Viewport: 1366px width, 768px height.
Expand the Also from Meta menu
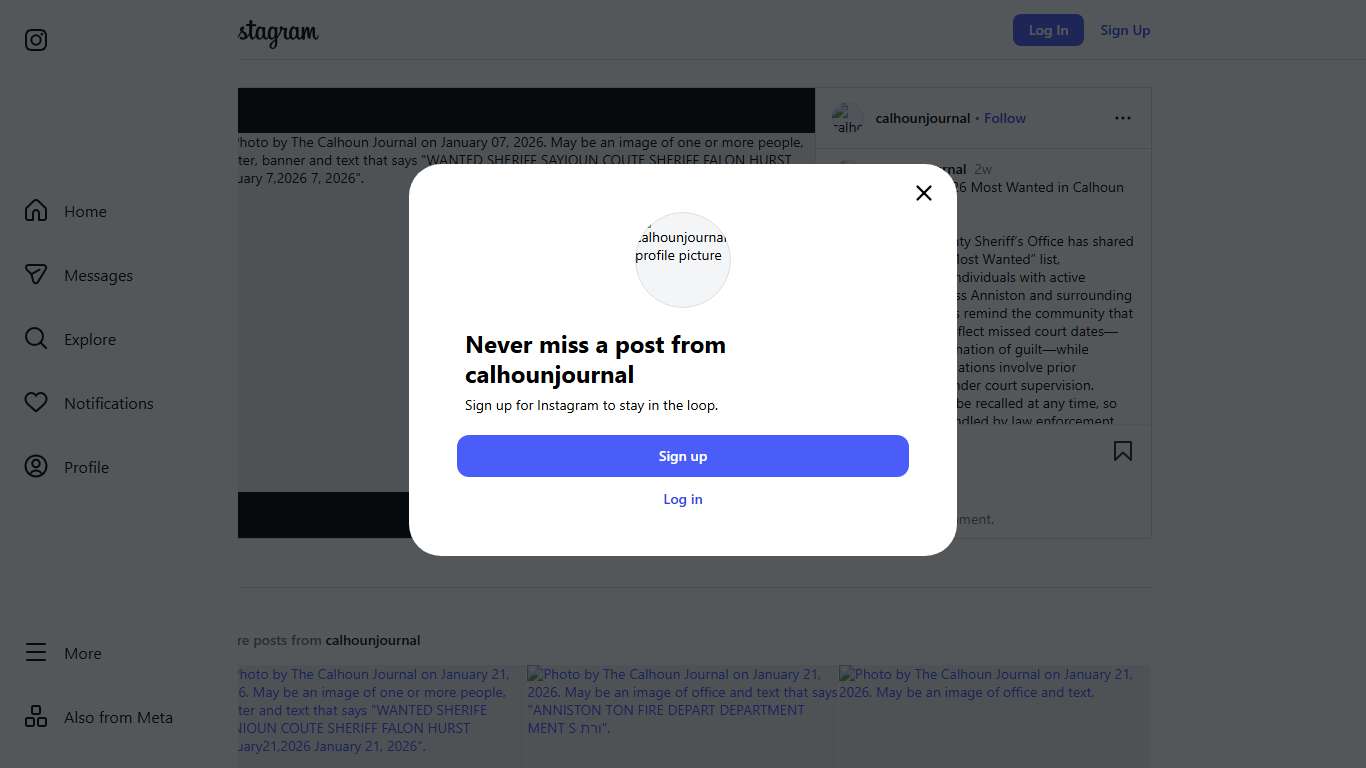[x=36, y=717]
